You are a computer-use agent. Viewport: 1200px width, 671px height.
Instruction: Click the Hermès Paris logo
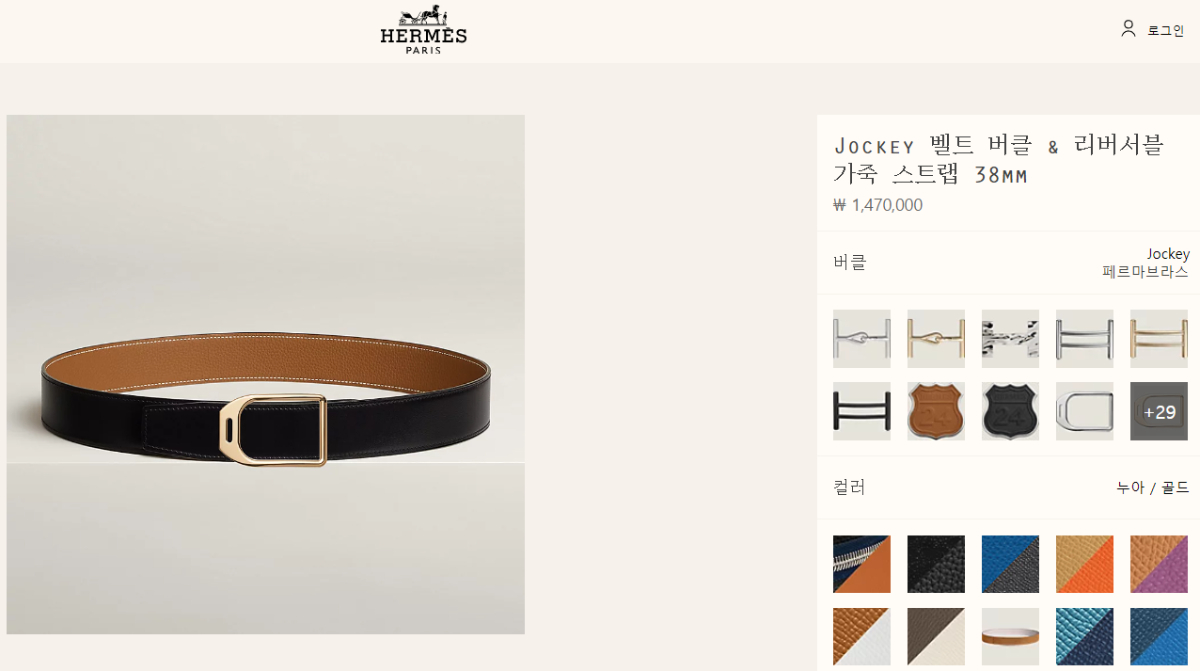tap(423, 29)
